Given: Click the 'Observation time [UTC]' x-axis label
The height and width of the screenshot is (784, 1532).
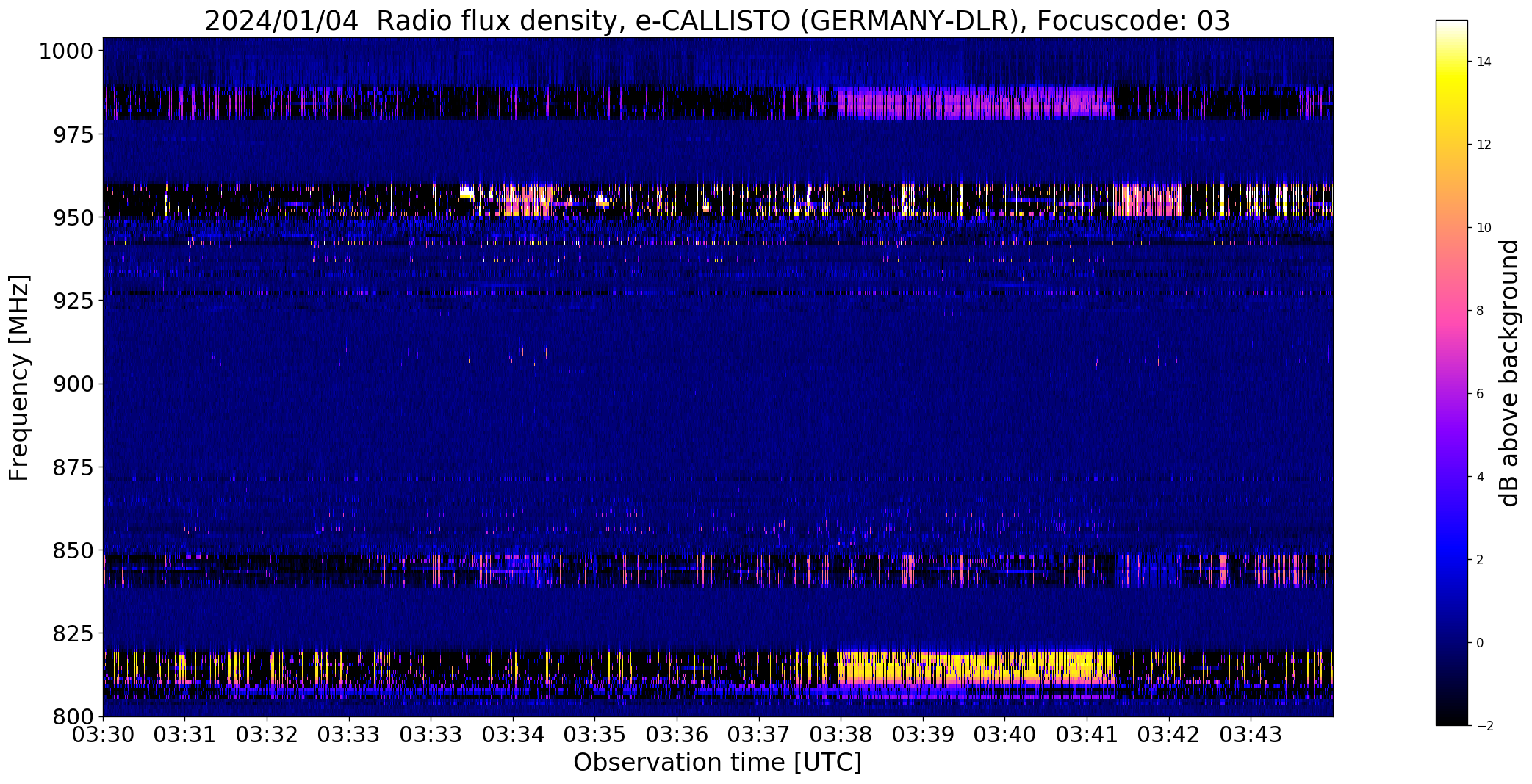Looking at the screenshot, I should point(717,763).
